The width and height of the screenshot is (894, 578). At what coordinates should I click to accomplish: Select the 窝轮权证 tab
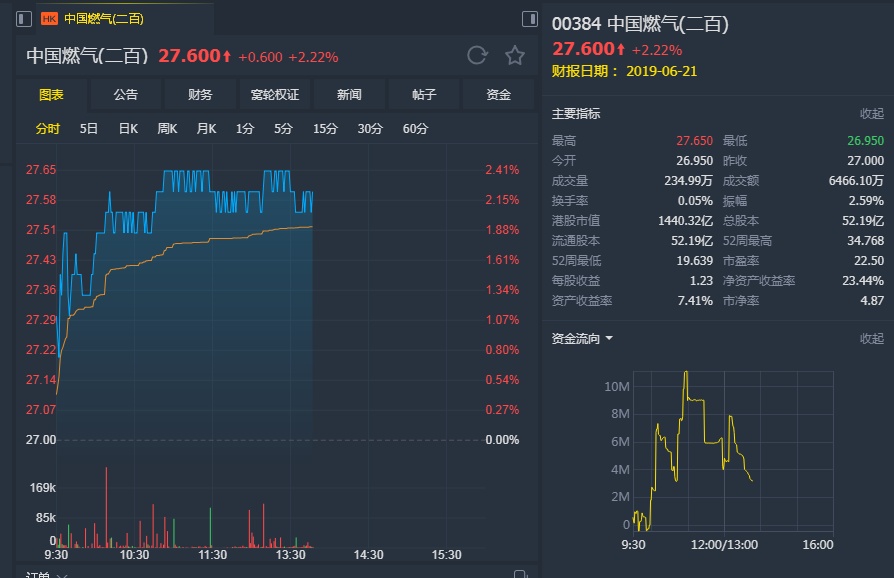click(275, 95)
